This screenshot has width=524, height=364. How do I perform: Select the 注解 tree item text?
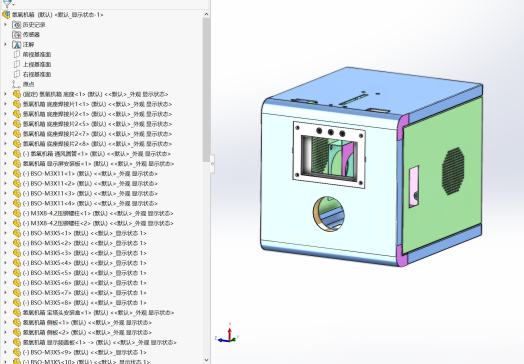click(28, 44)
